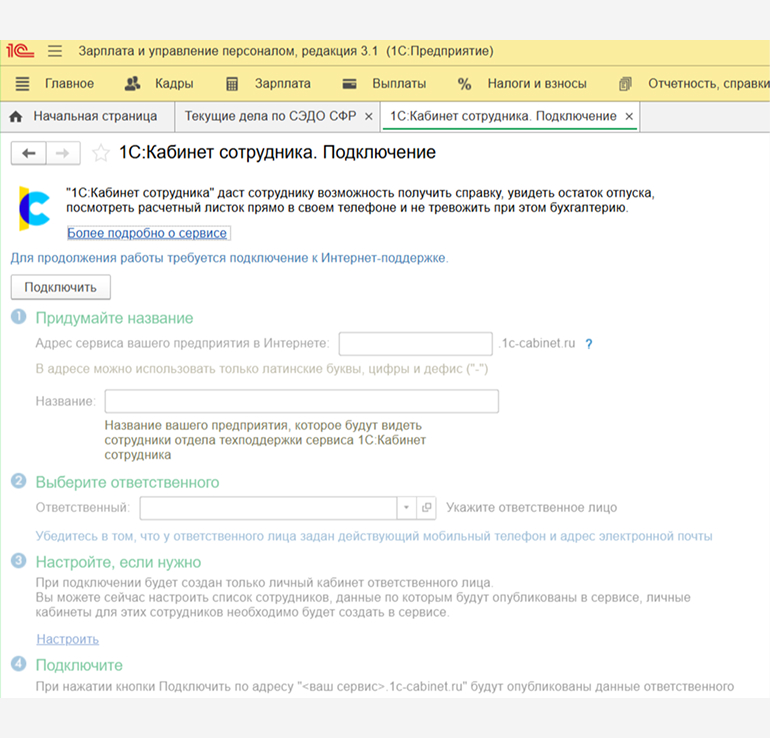The width and height of the screenshot is (770, 738).
Task: Click the Выберите ответственного step heading
Action: (127, 482)
